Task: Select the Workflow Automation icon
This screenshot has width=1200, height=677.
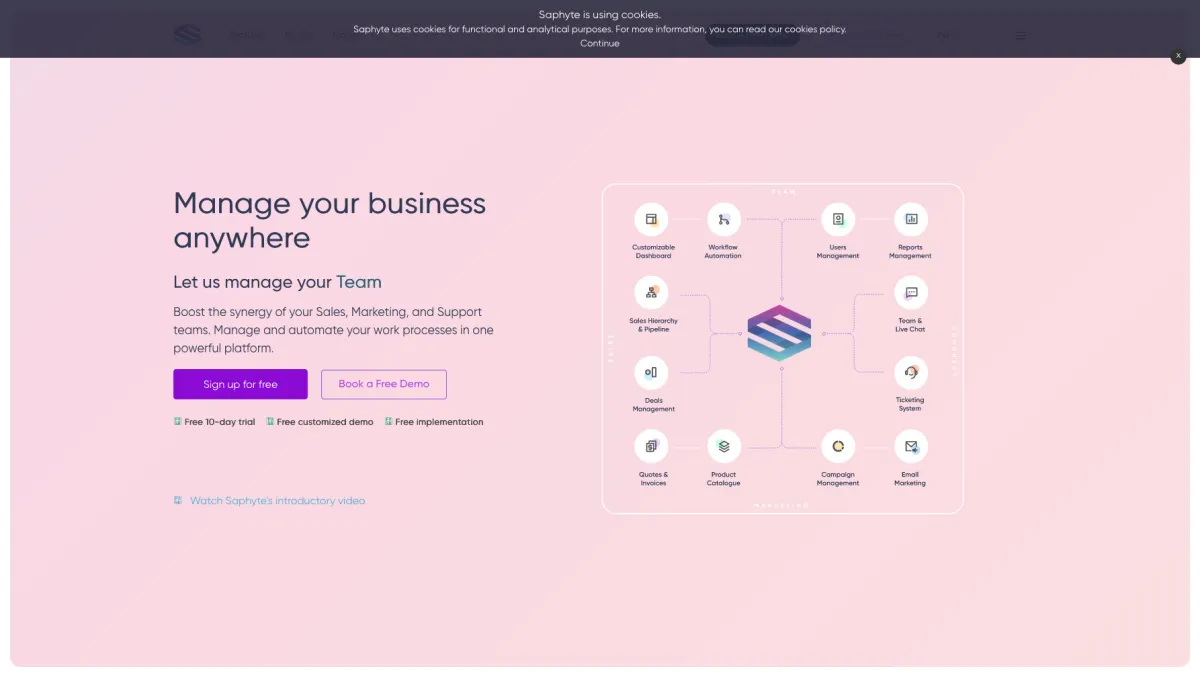Action: 723,219
